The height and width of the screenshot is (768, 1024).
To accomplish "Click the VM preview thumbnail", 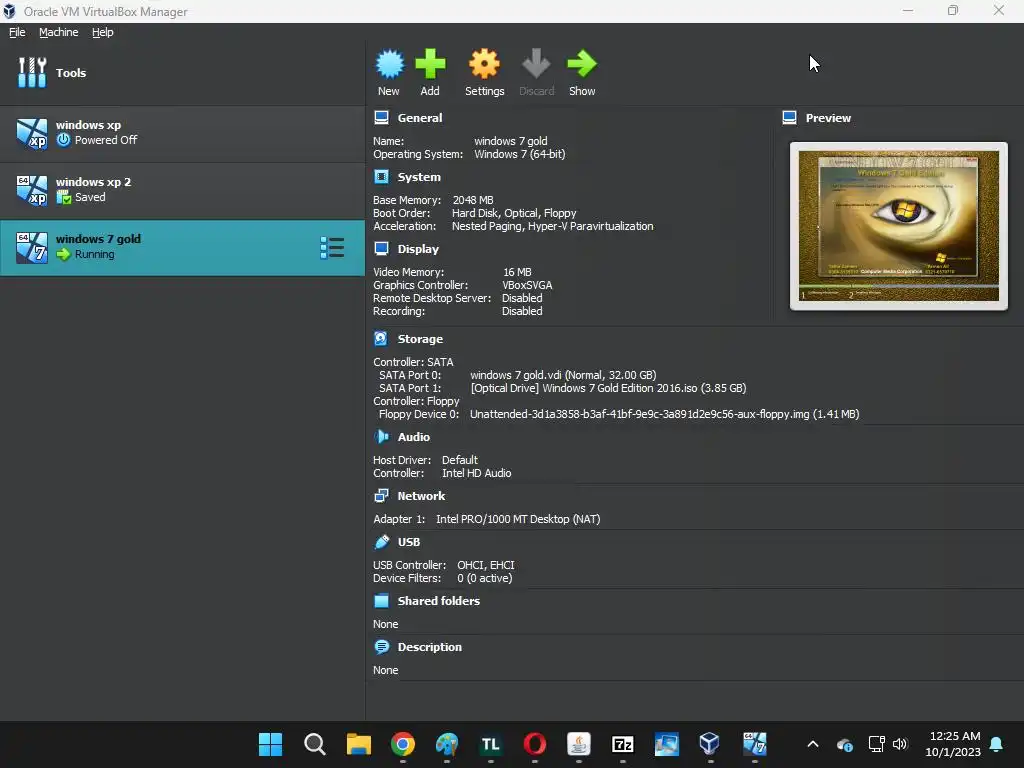I will coord(899,226).
